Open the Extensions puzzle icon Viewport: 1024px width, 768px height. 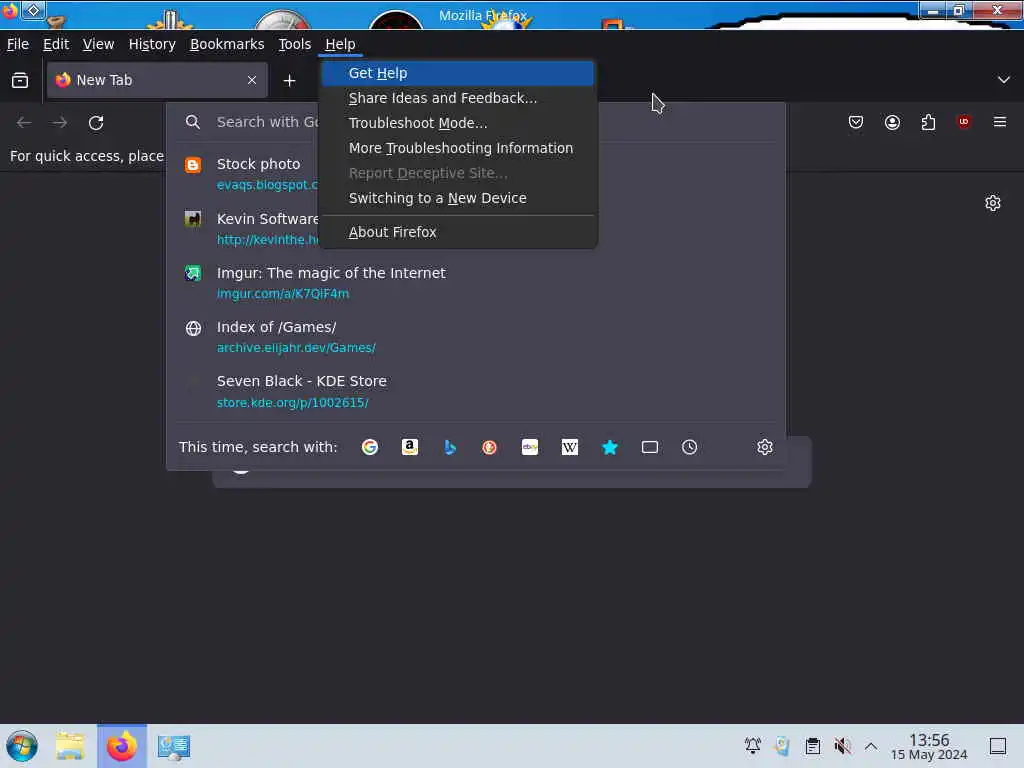coord(928,122)
